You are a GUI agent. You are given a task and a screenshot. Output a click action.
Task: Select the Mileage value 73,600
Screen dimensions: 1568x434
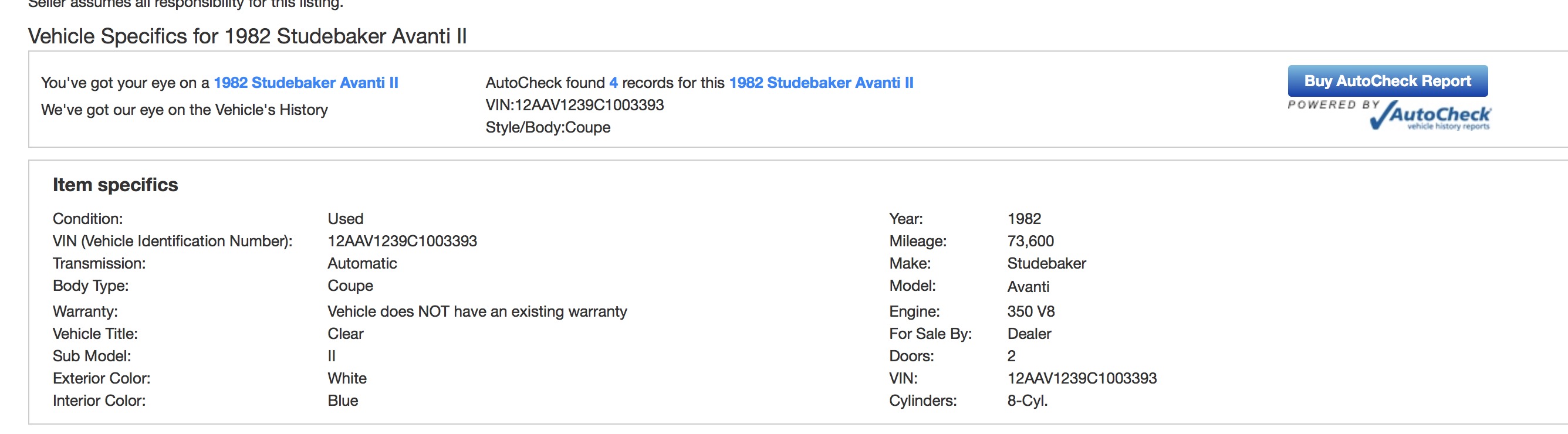1030,241
